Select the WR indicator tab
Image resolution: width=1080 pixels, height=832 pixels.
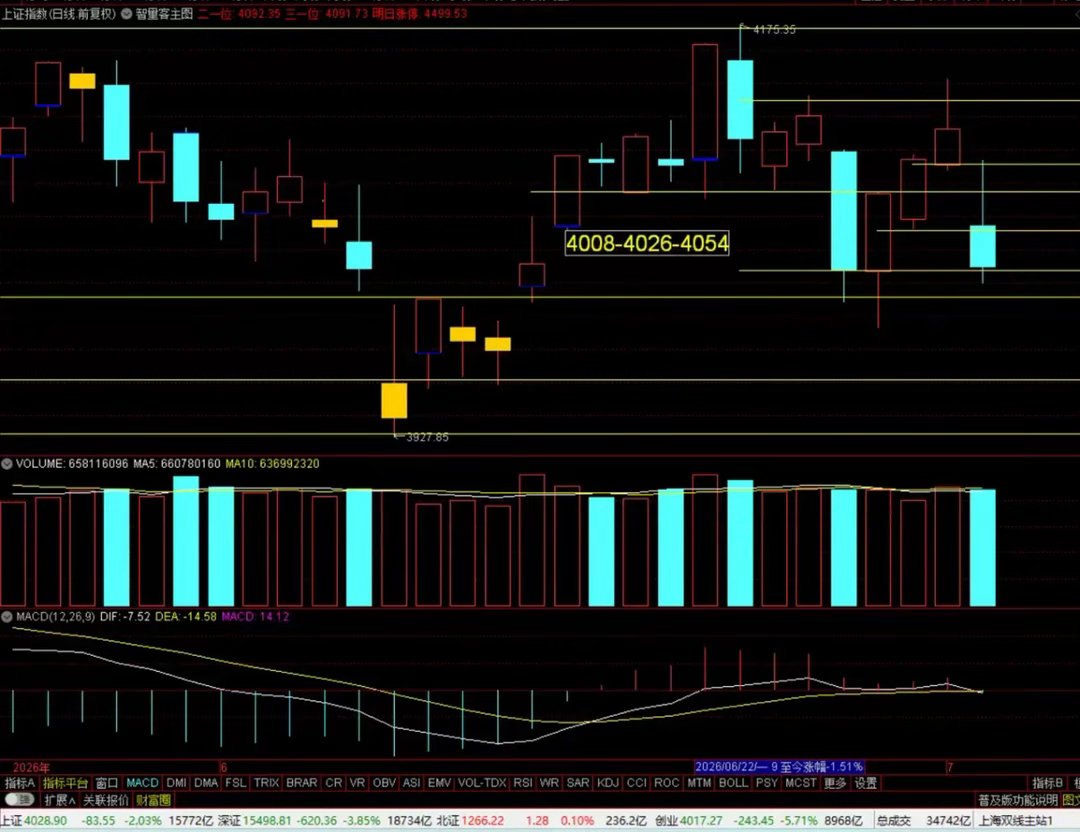(x=549, y=783)
